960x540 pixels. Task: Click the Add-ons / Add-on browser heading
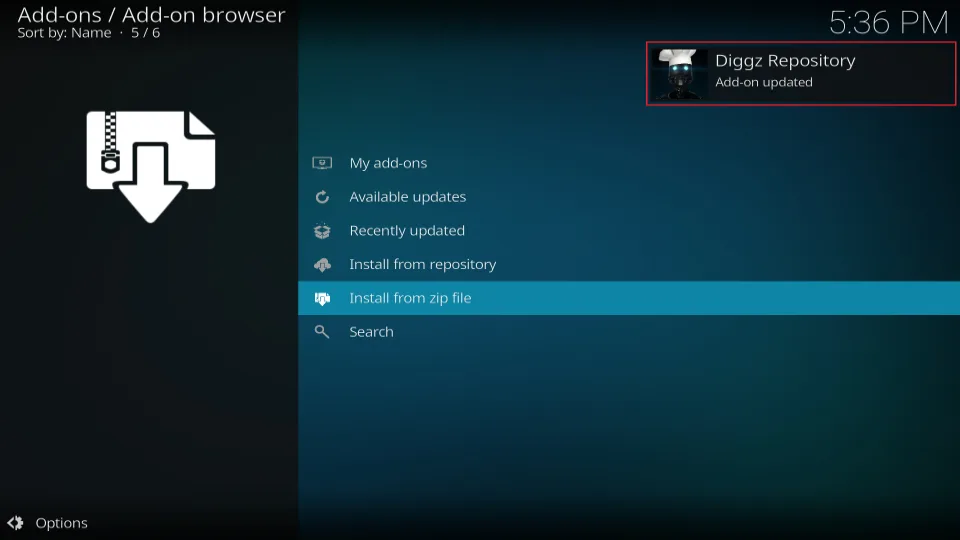pos(151,15)
